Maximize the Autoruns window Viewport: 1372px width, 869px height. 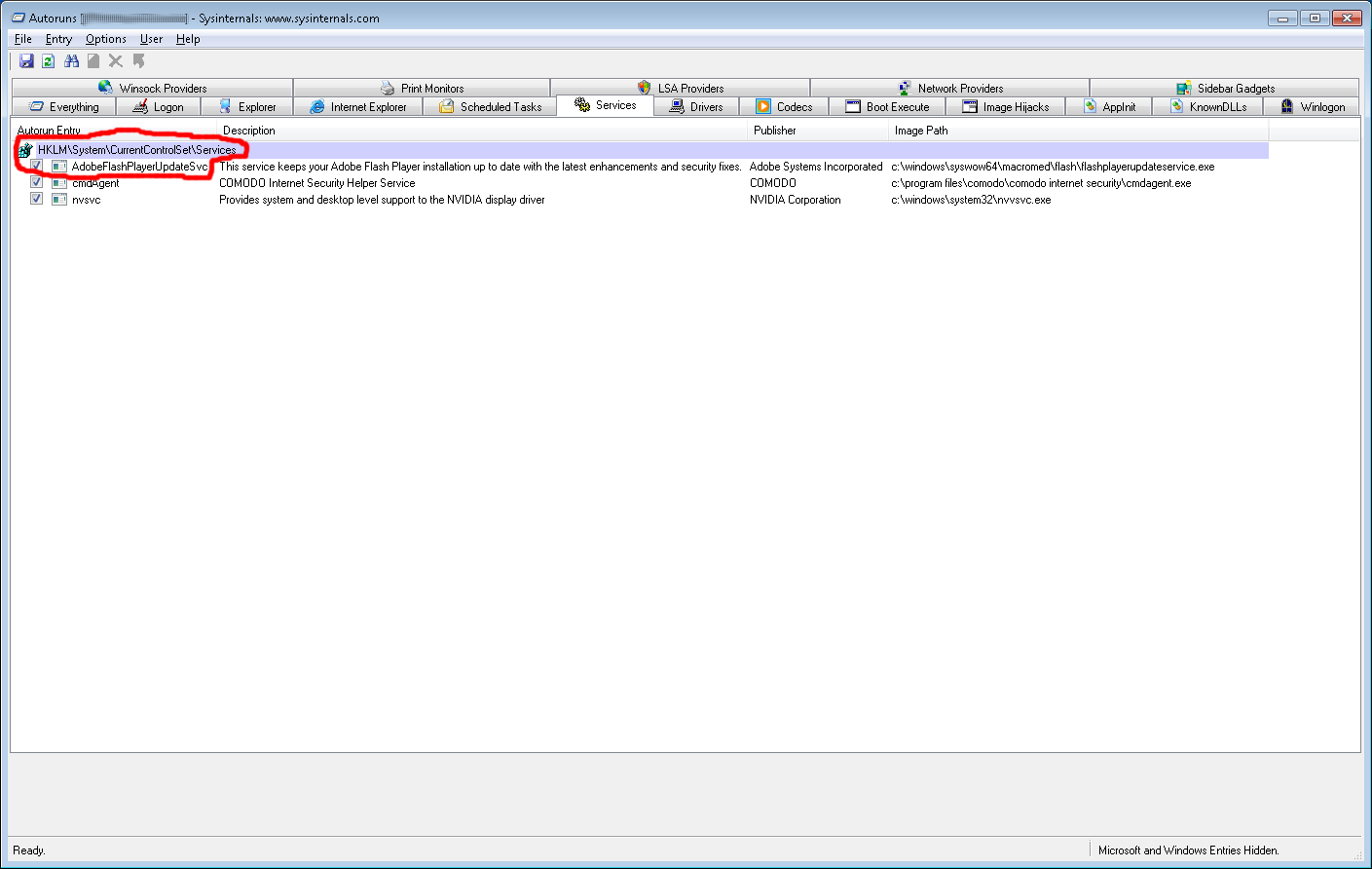pyautogui.click(x=1315, y=18)
